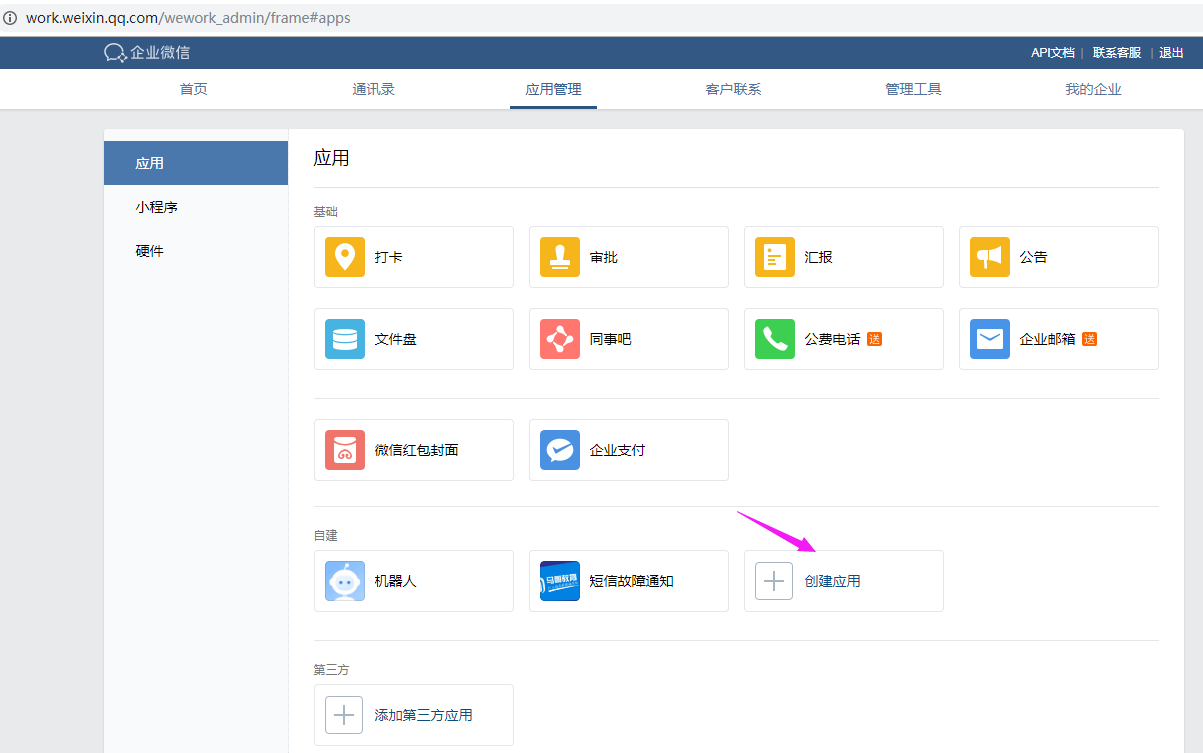Open the 我的企业 tab

(x=1093, y=89)
